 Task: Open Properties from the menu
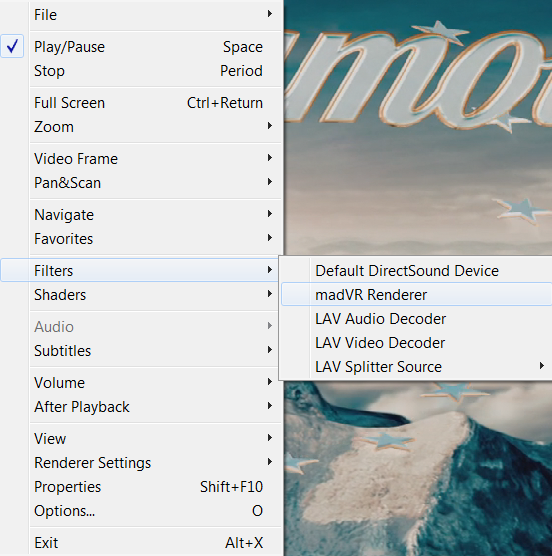pyautogui.click(x=142, y=487)
